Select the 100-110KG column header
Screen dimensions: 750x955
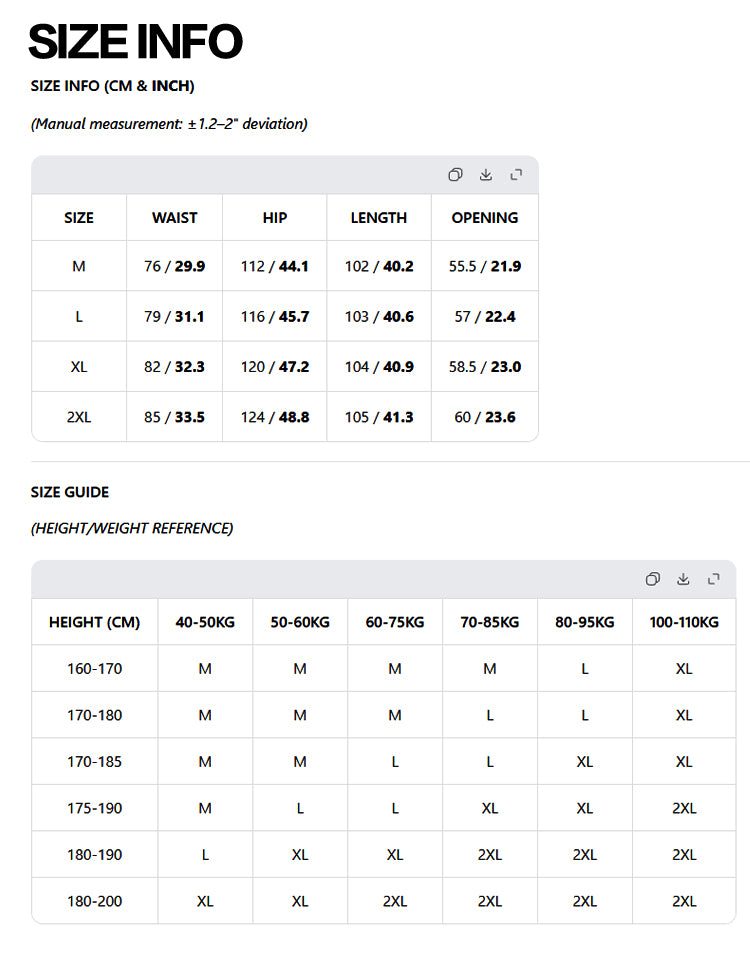684,622
